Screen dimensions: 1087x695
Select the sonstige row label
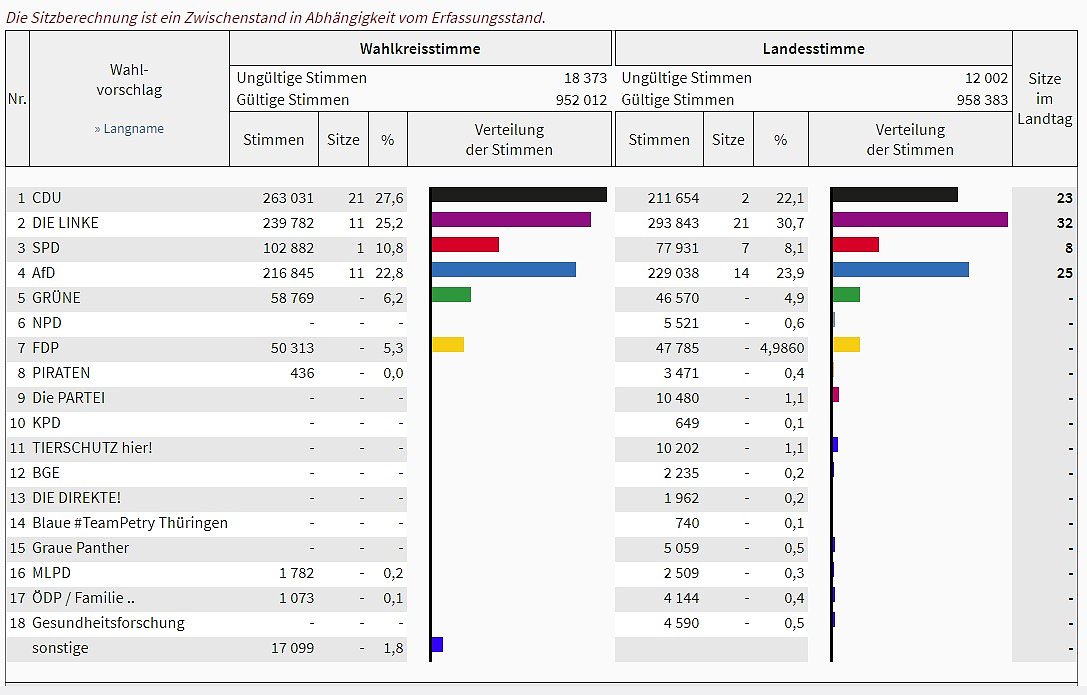tap(60, 648)
